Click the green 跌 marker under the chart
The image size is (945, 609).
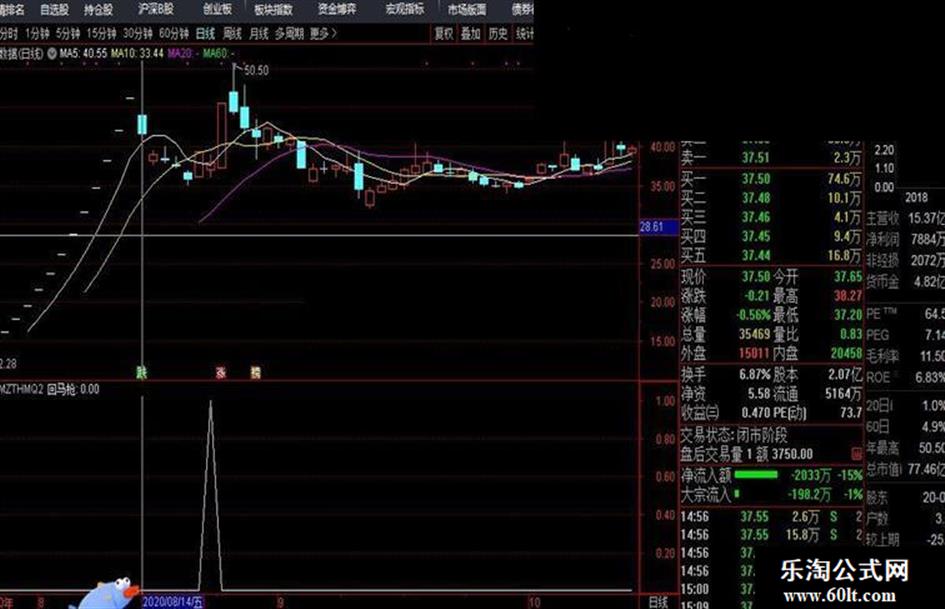coord(142,373)
